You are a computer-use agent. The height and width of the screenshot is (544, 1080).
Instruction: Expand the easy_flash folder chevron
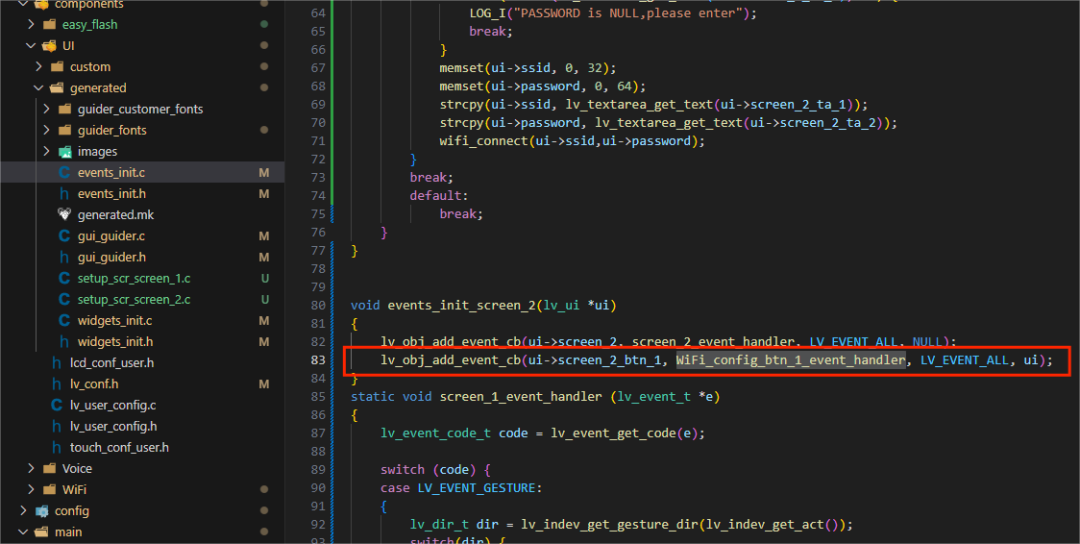pyautogui.click(x=30, y=25)
